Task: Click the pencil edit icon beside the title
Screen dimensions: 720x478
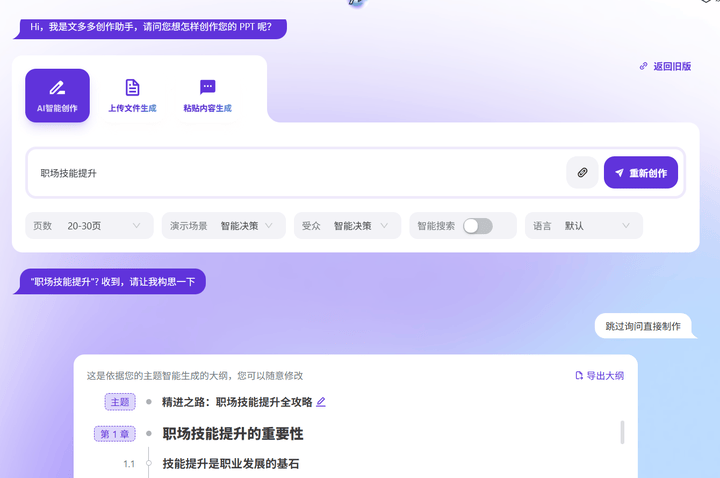Action: (321, 402)
